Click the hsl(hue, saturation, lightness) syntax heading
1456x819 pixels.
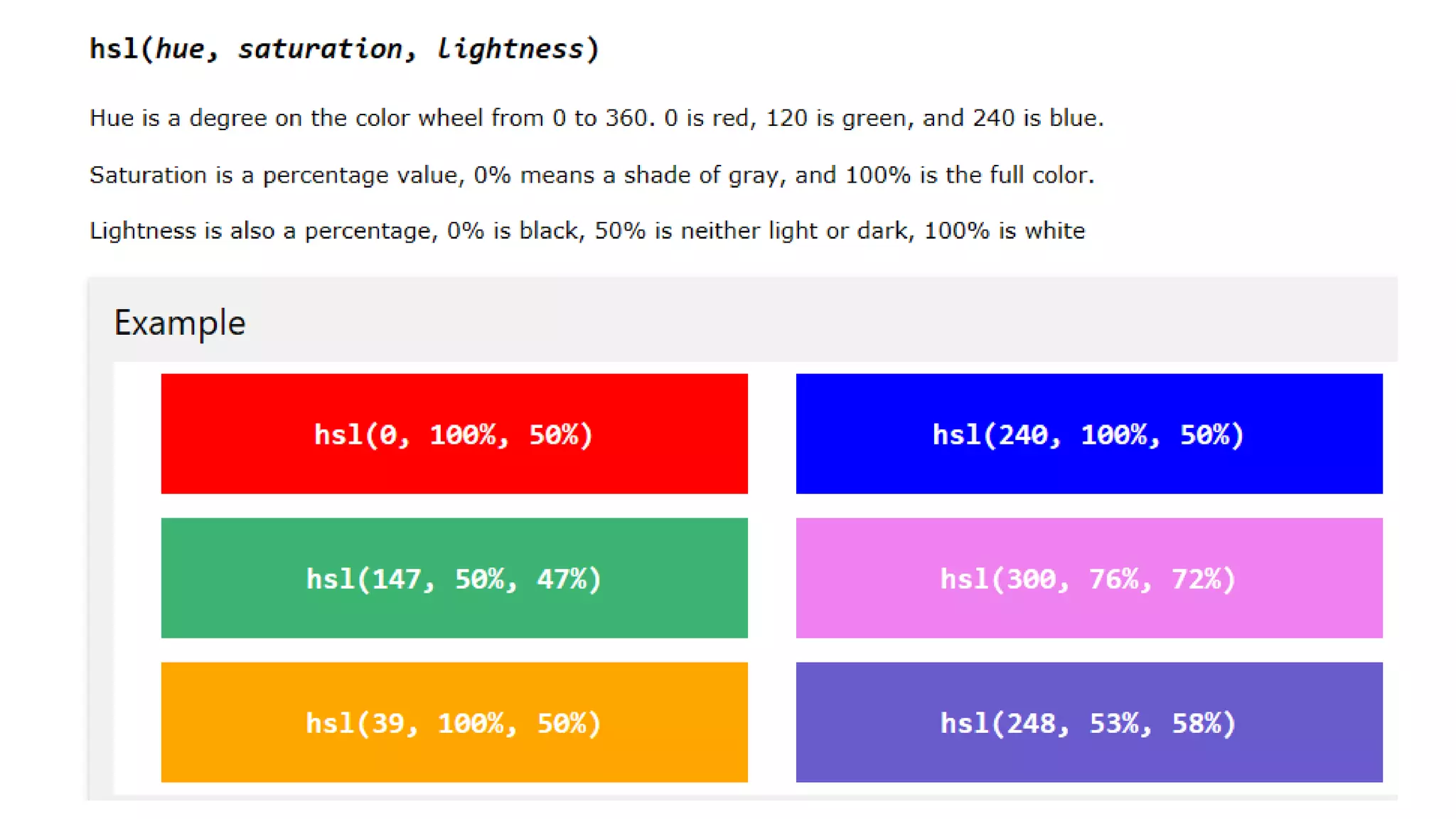click(345, 49)
